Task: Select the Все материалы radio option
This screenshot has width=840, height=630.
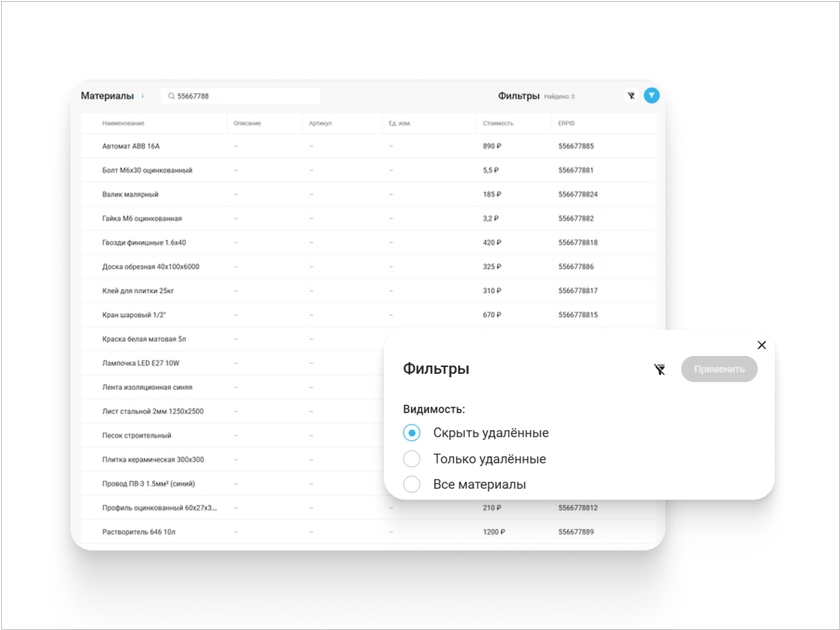Action: (x=412, y=485)
